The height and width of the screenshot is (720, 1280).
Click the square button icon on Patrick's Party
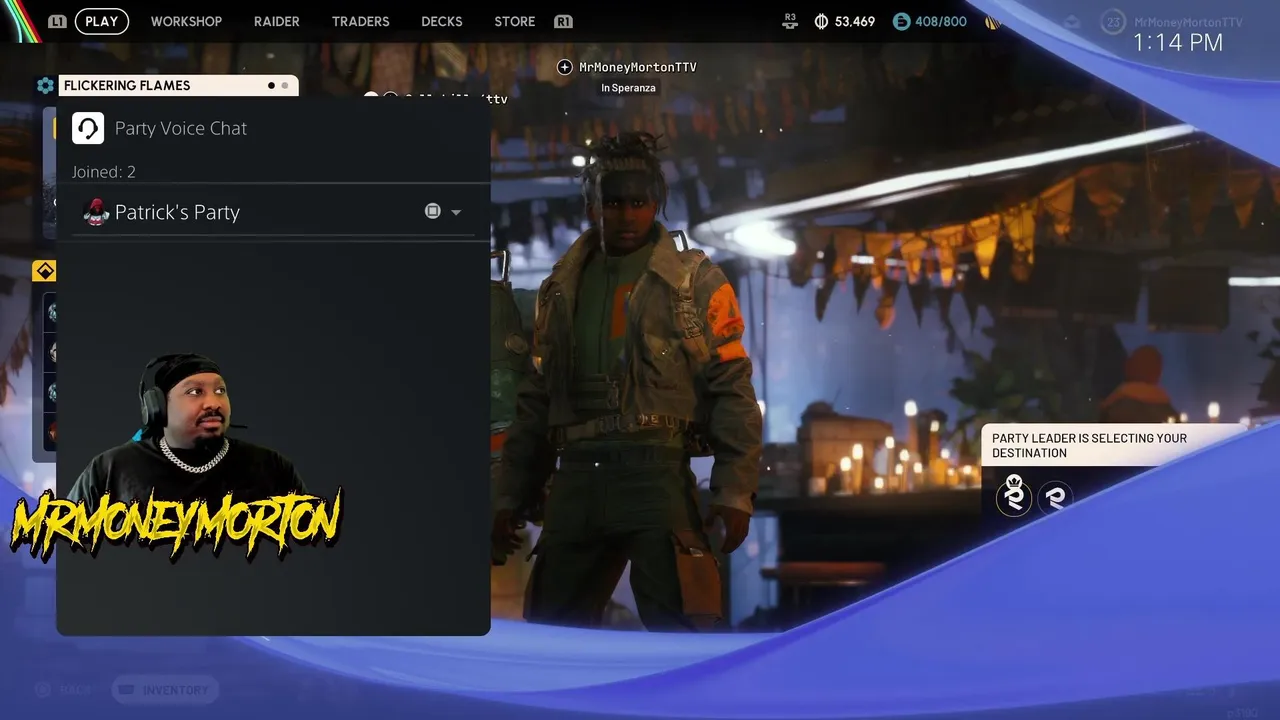pos(432,211)
